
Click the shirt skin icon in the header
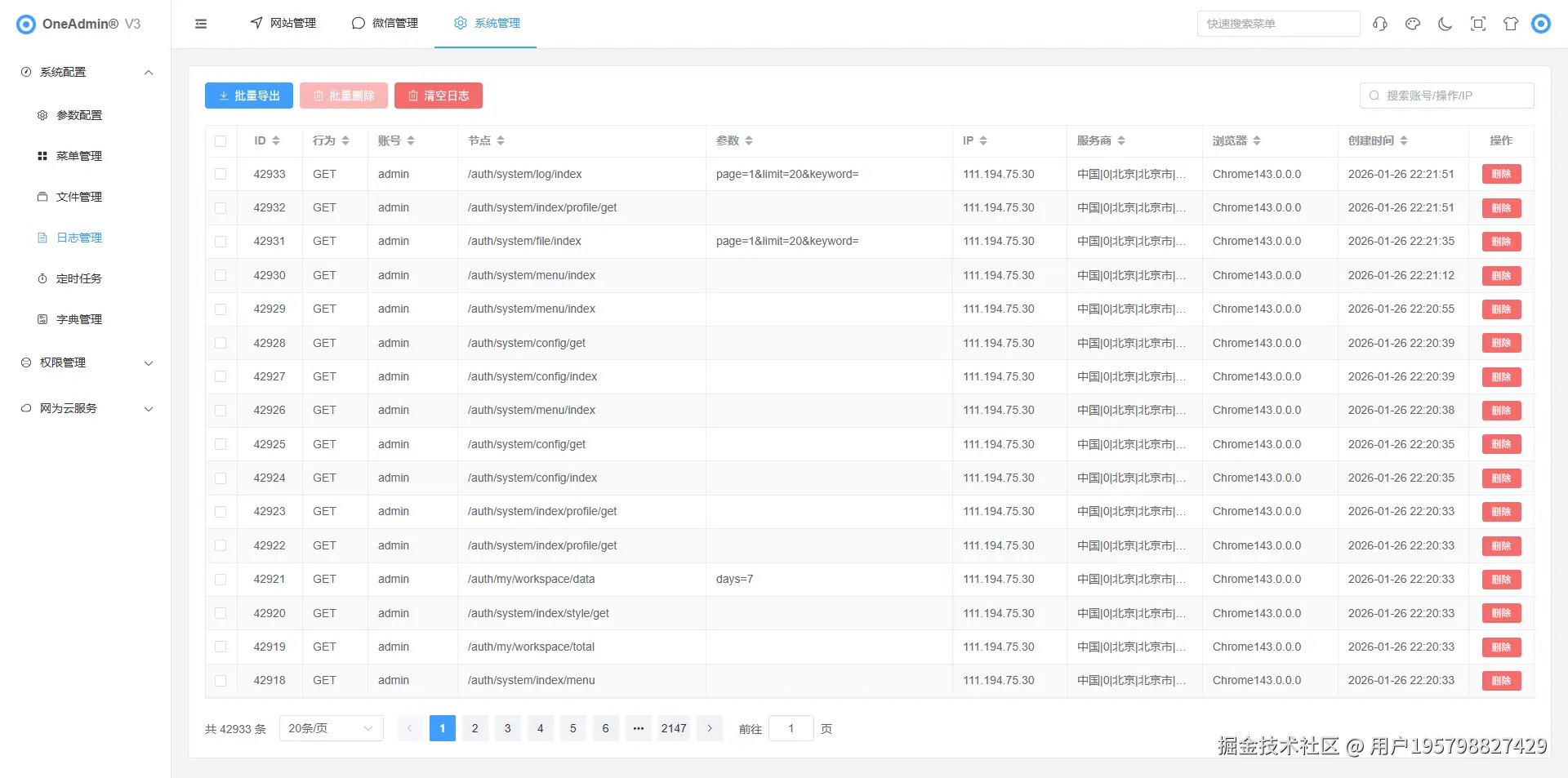click(1511, 24)
